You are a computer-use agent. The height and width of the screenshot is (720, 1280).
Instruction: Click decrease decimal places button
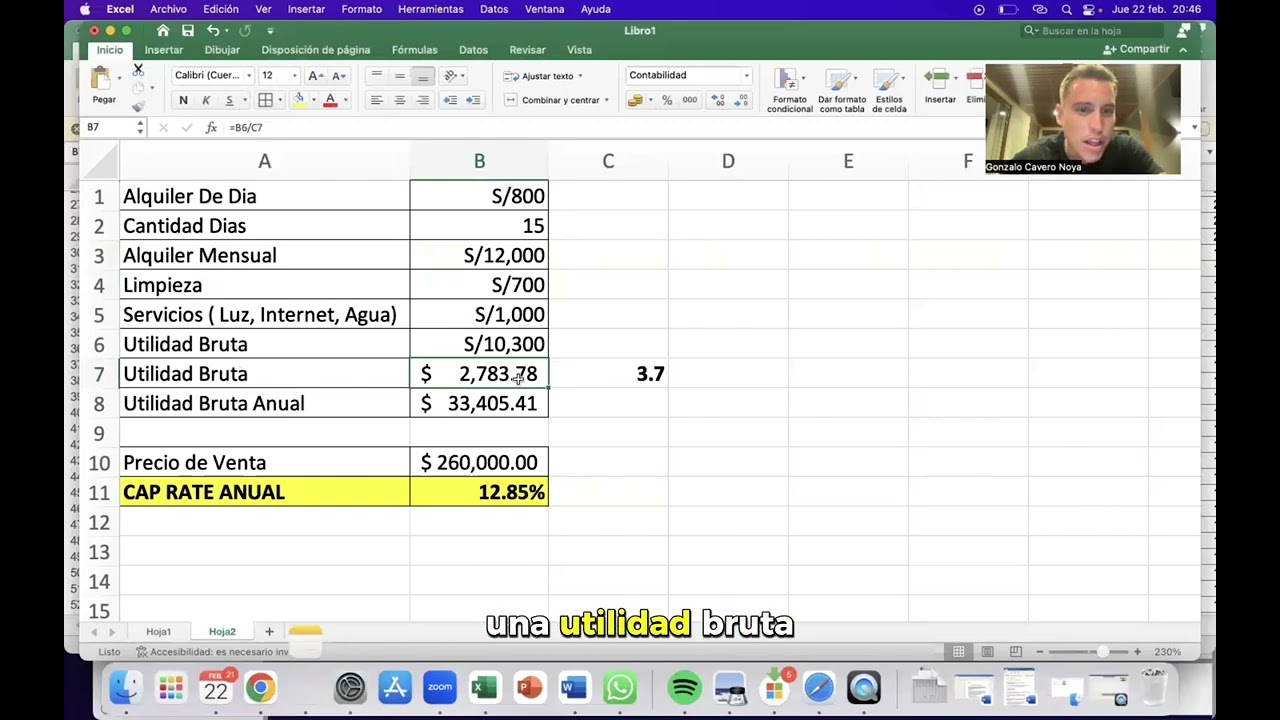point(742,100)
